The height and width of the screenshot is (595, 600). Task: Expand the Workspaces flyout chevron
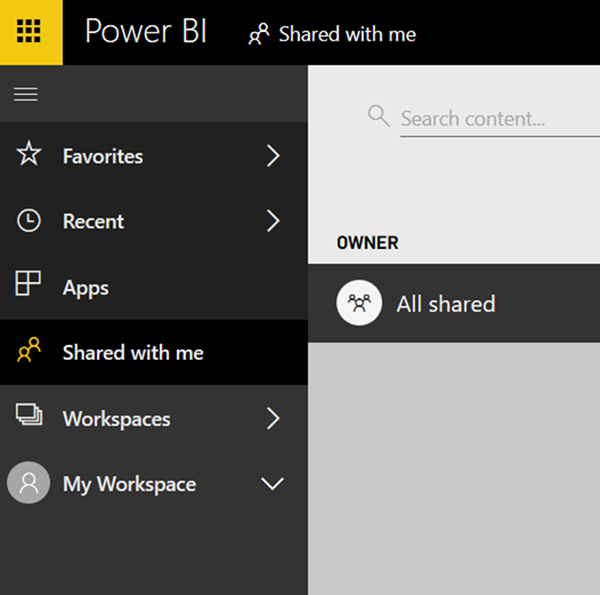[273, 418]
